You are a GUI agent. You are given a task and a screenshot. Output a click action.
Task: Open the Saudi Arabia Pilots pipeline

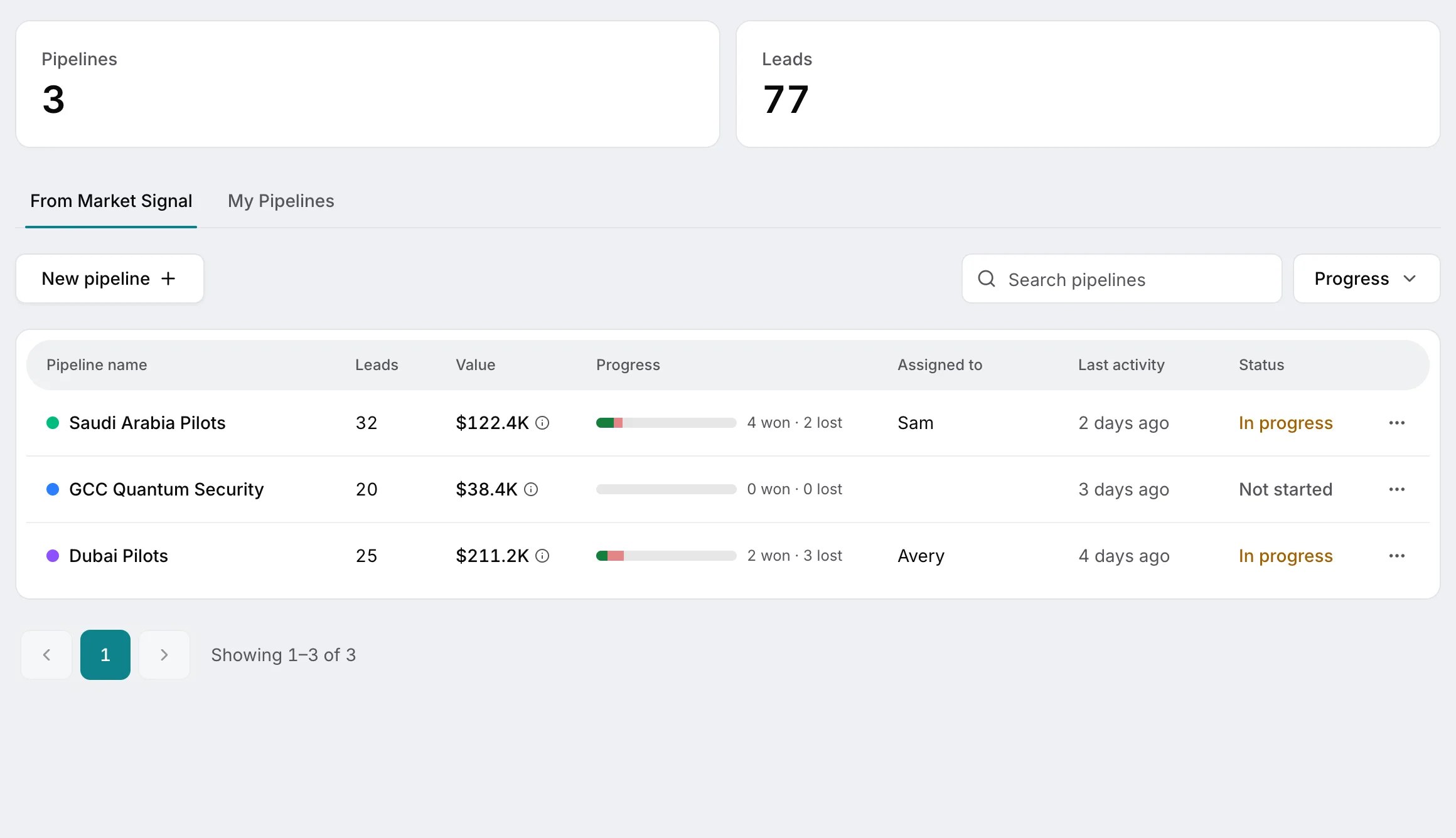[147, 423]
